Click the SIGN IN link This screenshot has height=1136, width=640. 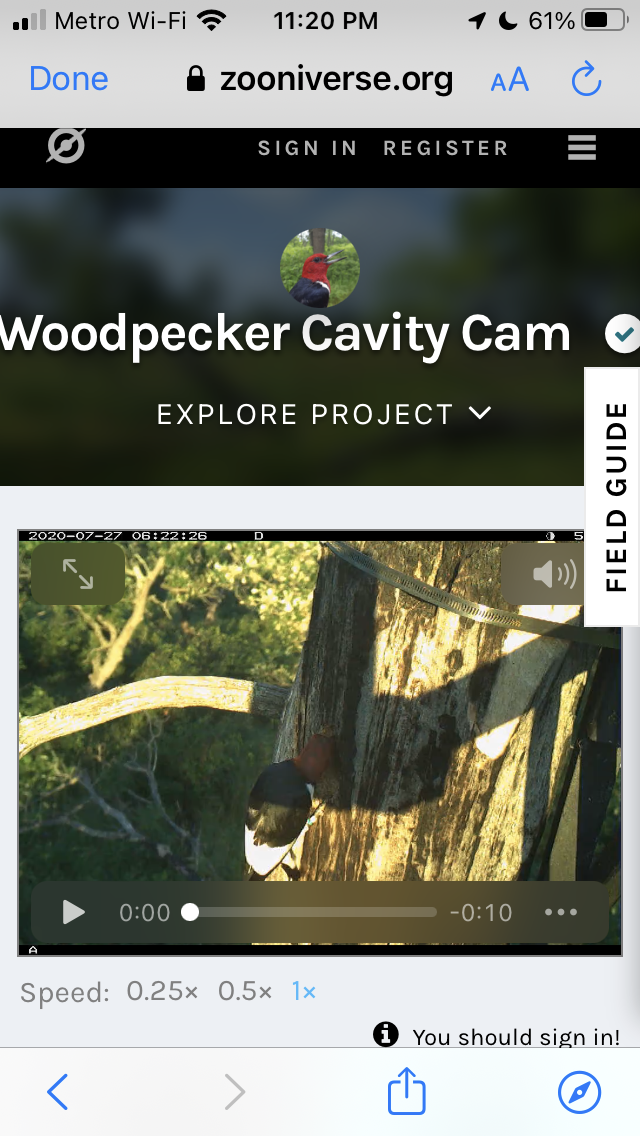[307, 148]
